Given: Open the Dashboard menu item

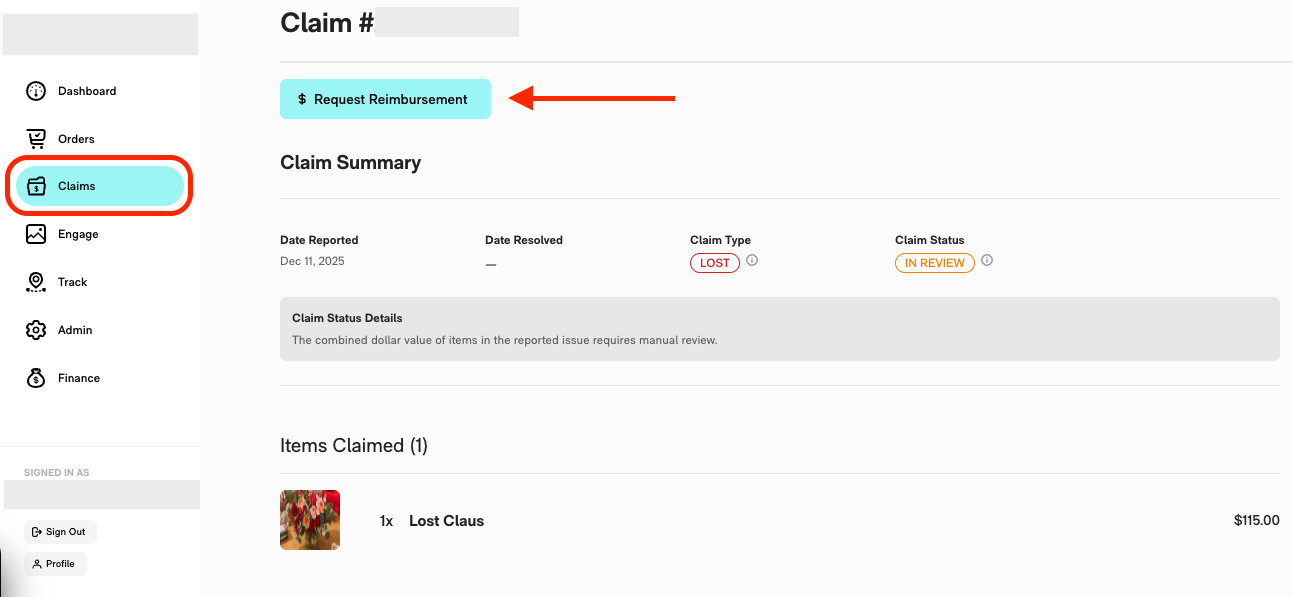Looking at the screenshot, I should [x=87, y=91].
